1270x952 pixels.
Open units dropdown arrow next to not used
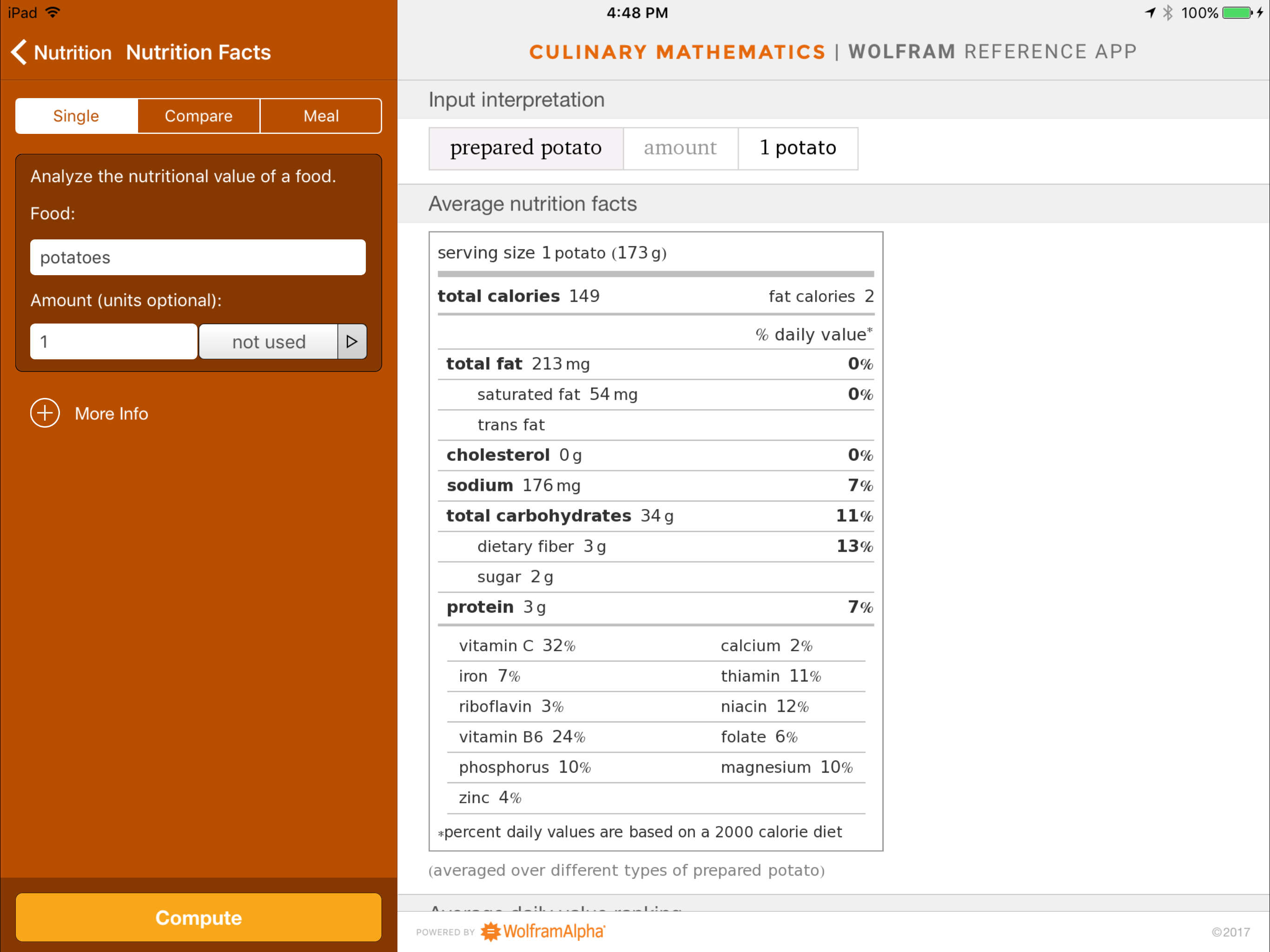[352, 342]
